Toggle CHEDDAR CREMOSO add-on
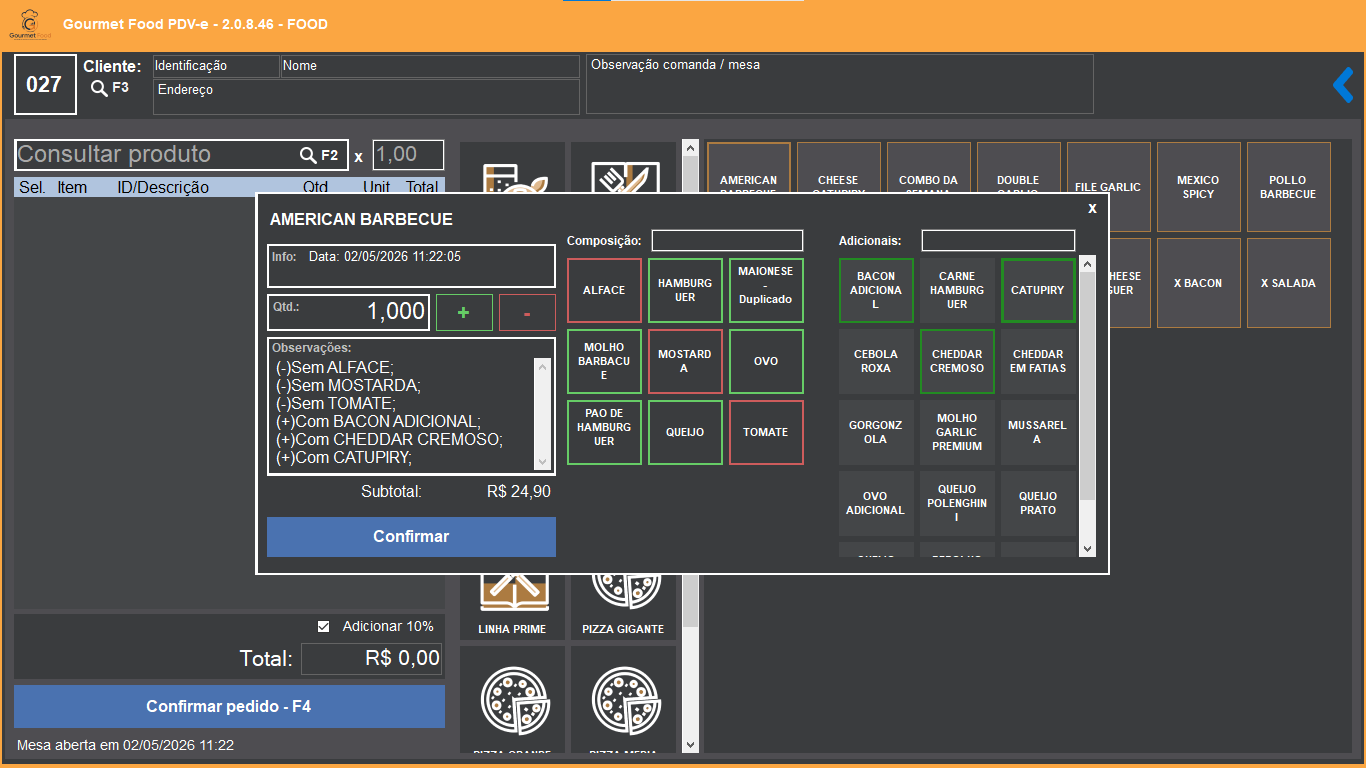 pos(957,361)
